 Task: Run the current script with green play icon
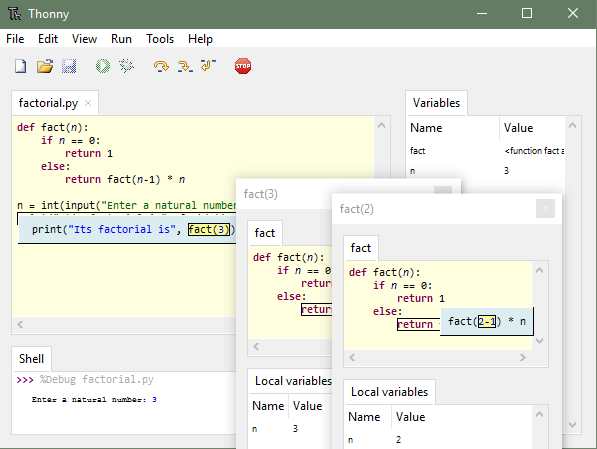pyautogui.click(x=103, y=66)
